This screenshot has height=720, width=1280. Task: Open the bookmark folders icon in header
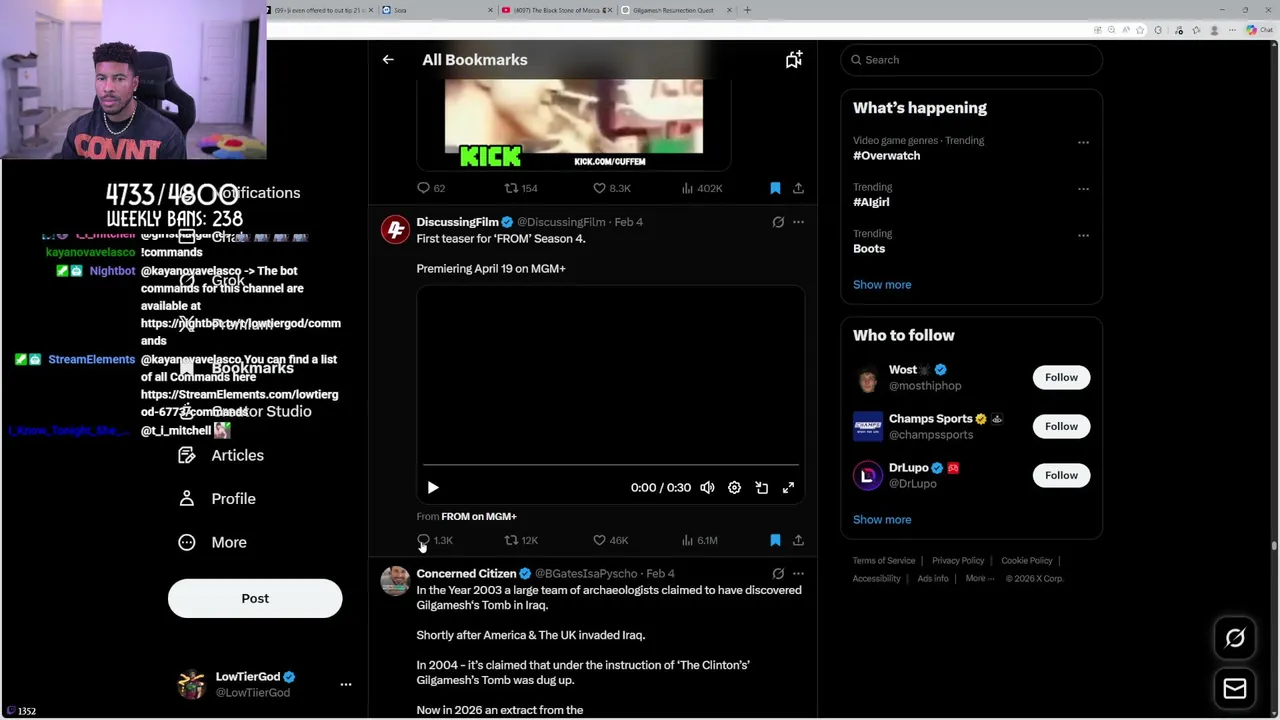click(793, 60)
